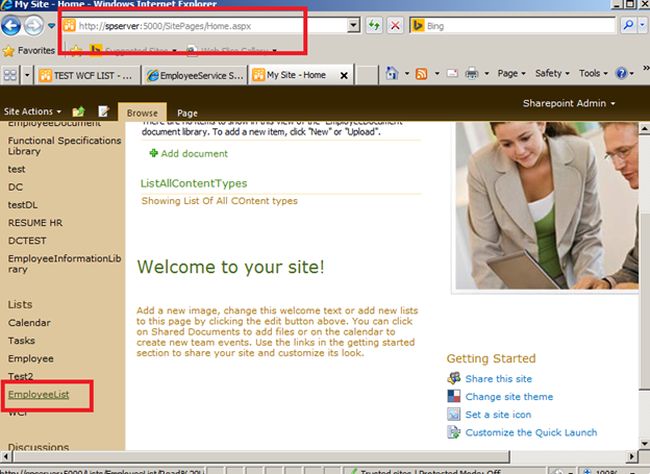The width and height of the screenshot is (650, 474).
Task: Click the Add document link
Action: coord(194,153)
